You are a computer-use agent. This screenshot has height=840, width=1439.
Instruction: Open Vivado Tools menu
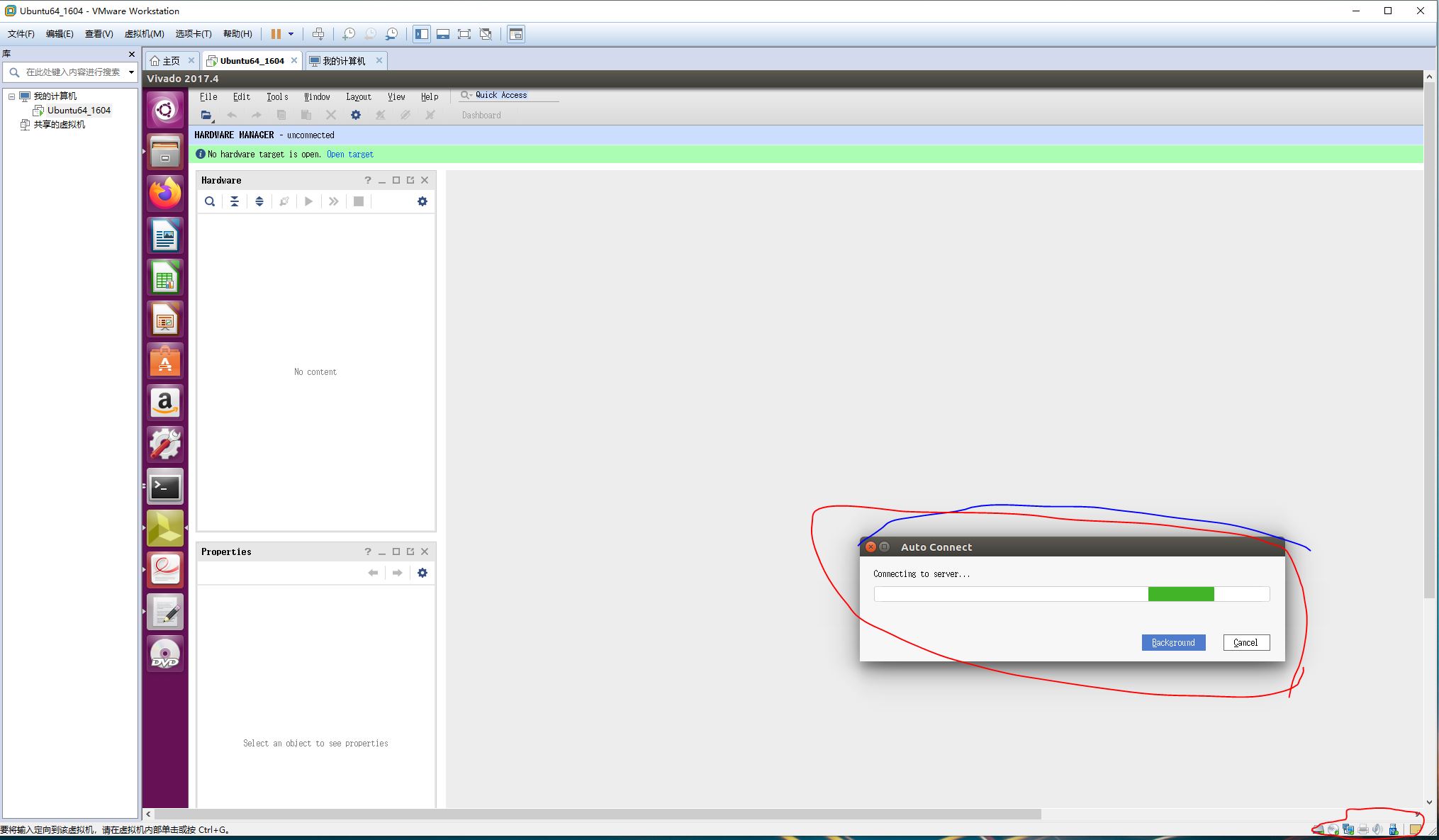(277, 97)
